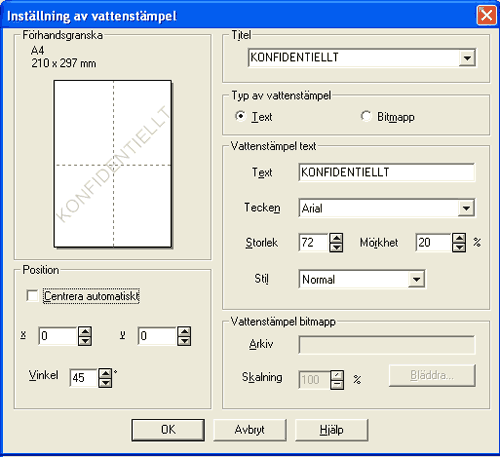
Task: Decrease the Vinkel angle value
Action: (105, 383)
